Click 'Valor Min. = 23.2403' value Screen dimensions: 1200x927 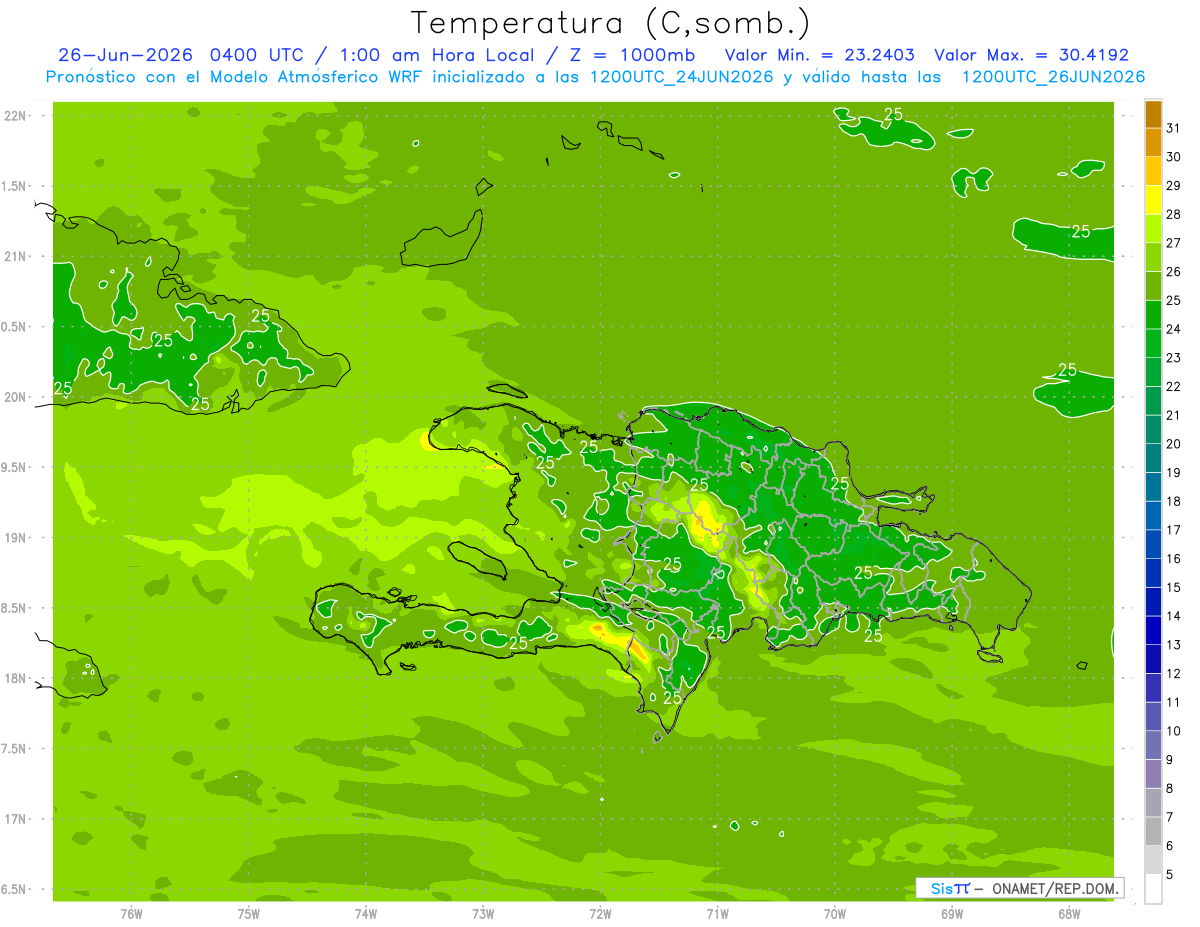click(x=820, y=55)
